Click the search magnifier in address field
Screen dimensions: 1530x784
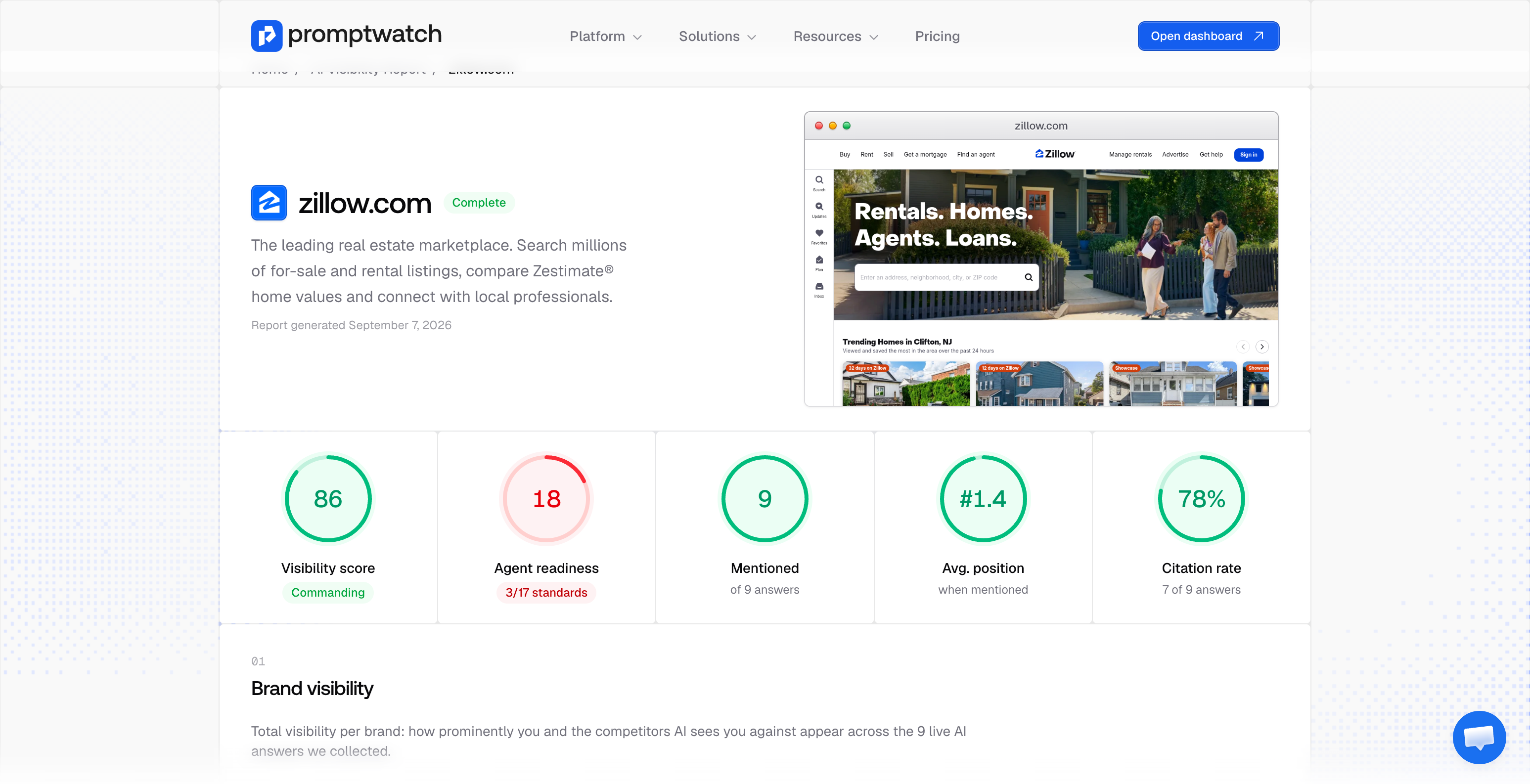pos(1028,277)
